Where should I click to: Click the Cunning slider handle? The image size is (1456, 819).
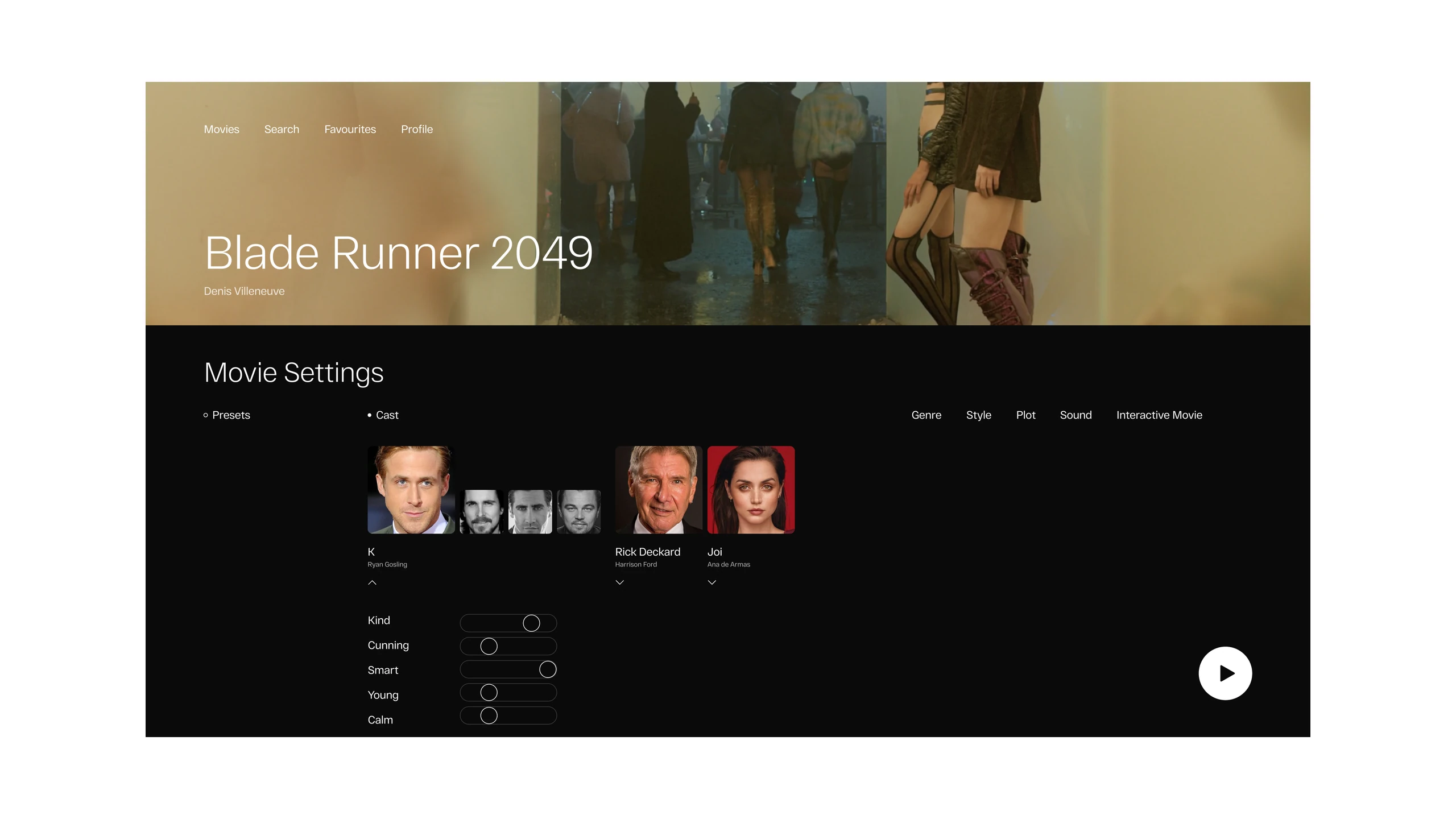pyautogui.click(x=489, y=646)
